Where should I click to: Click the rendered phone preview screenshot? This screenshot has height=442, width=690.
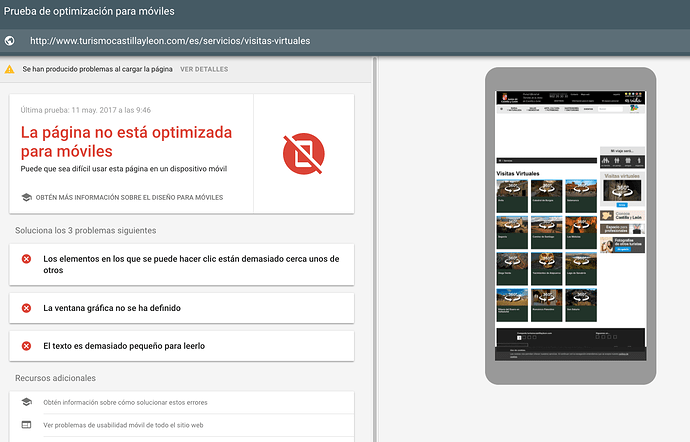click(x=570, y=226)
